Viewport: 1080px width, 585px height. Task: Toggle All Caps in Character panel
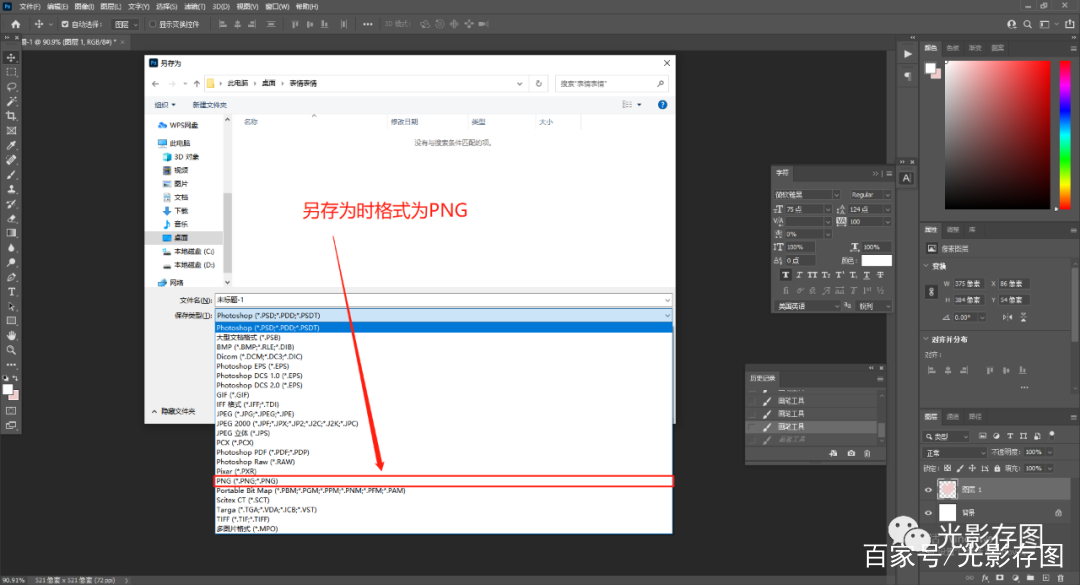pyautogui.click(x=812, y=275)
